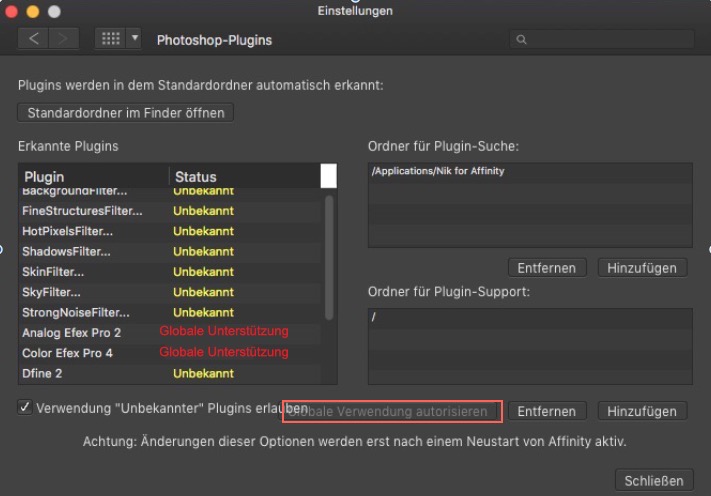
Task: Click Globale Verwendung autorisieren button
Action: click(392, 412)
